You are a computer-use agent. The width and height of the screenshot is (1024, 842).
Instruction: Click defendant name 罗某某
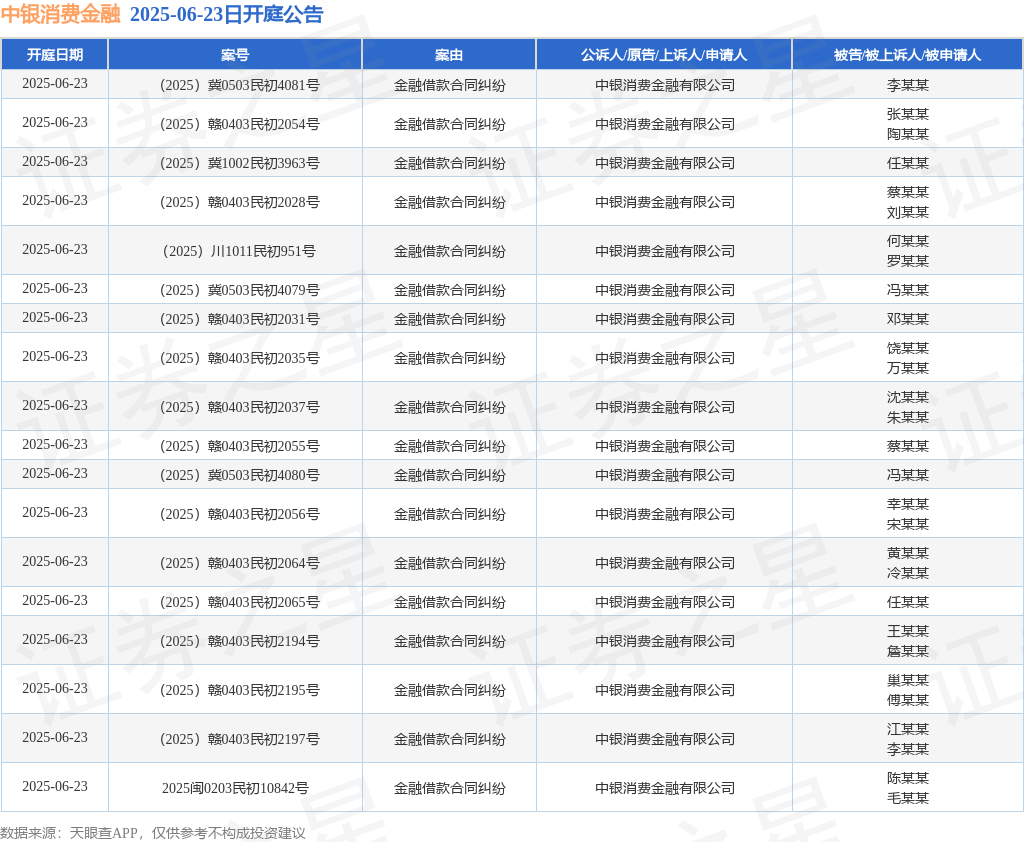coord(908,261)
